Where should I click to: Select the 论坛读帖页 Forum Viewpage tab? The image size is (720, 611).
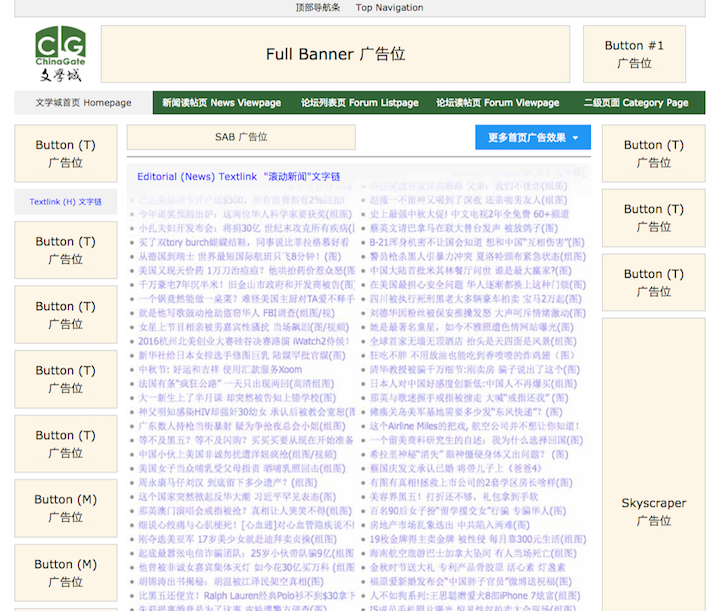pyautogui.click(x=497, y=103)
